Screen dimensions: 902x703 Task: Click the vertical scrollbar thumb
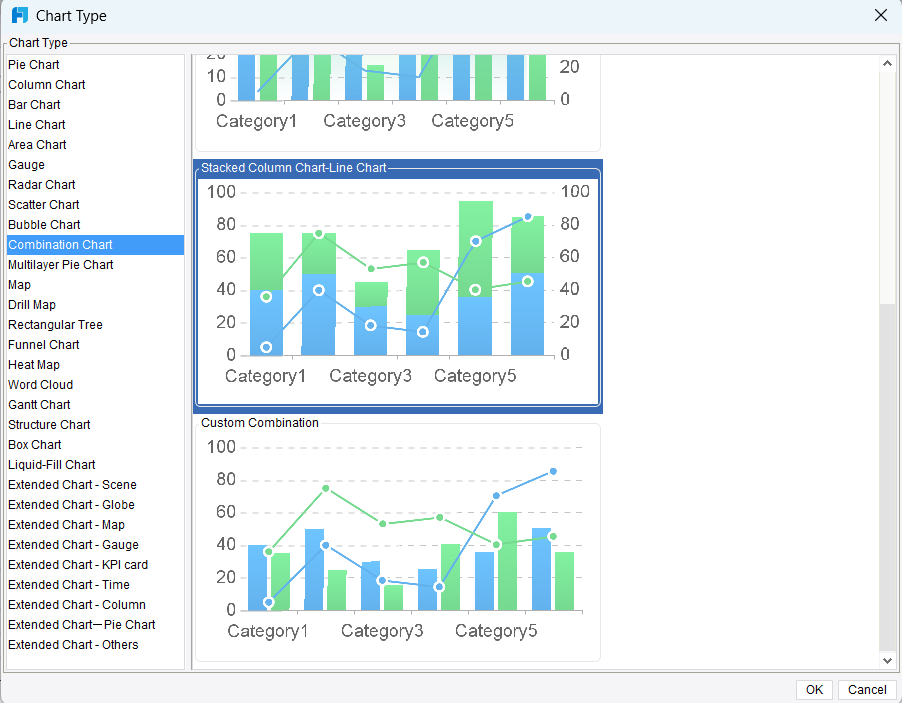point(887,477)
